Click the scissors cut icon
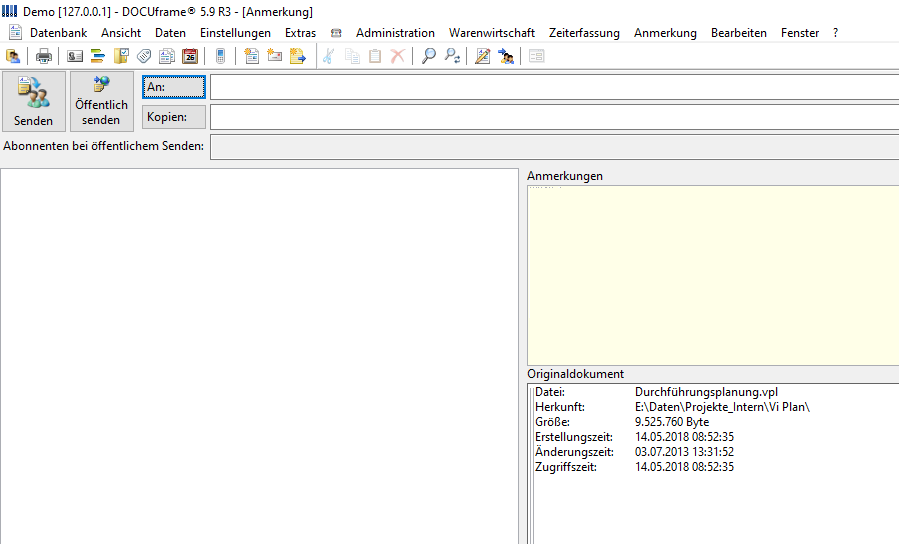 pyautogui.click(x=329, y=56)
